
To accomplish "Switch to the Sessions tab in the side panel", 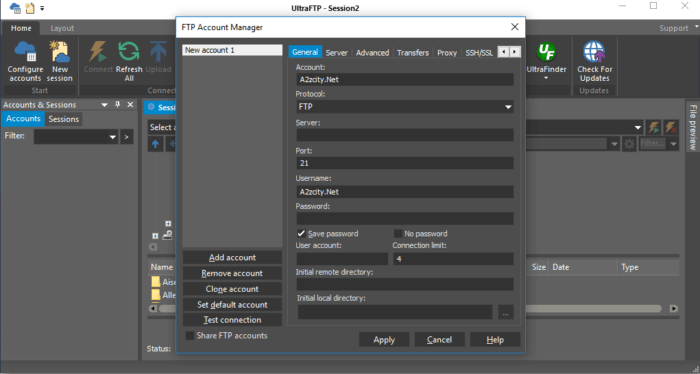I will pos(63,119).
